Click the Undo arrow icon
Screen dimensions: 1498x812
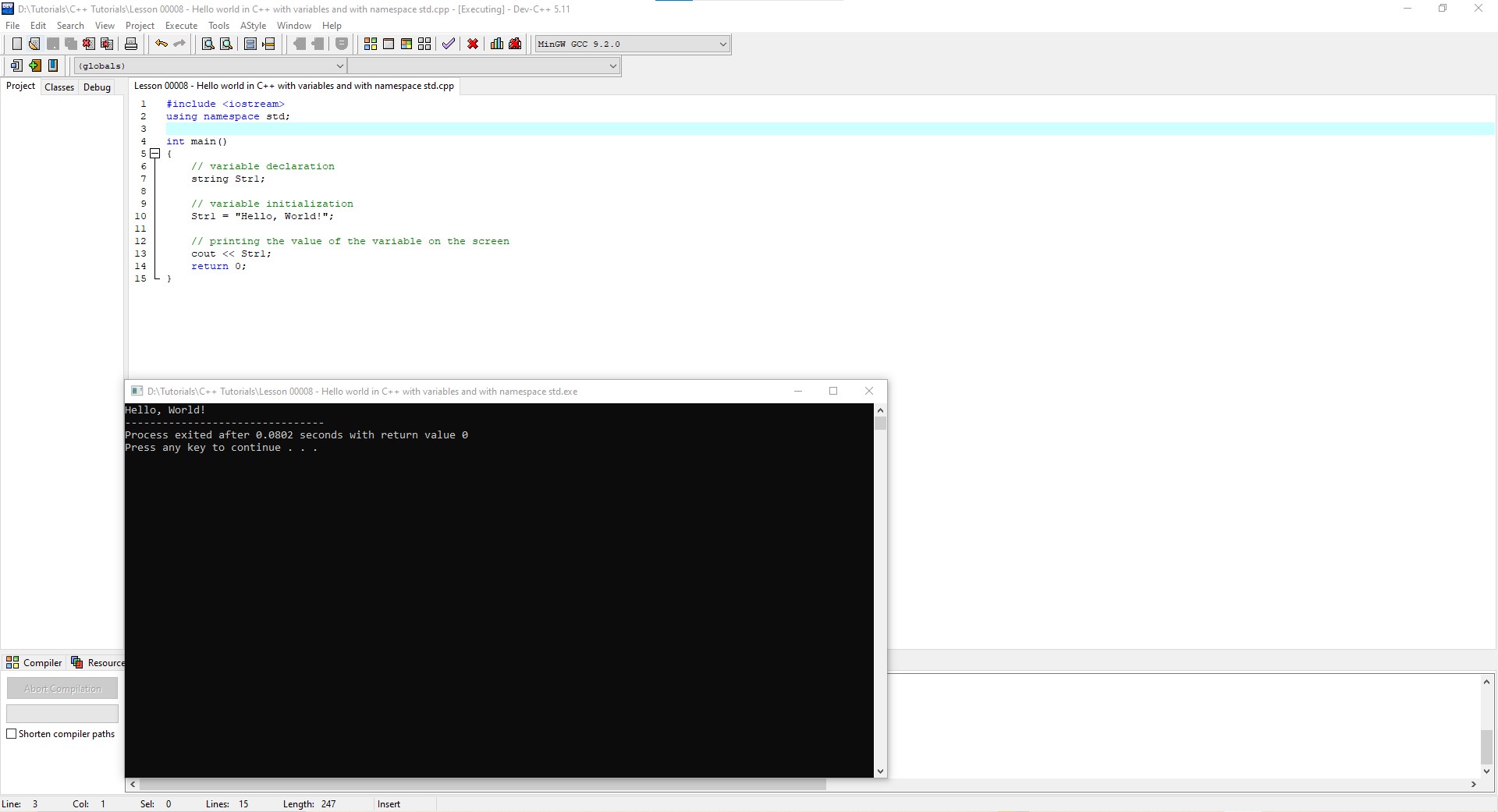click(x=161, y=44)
